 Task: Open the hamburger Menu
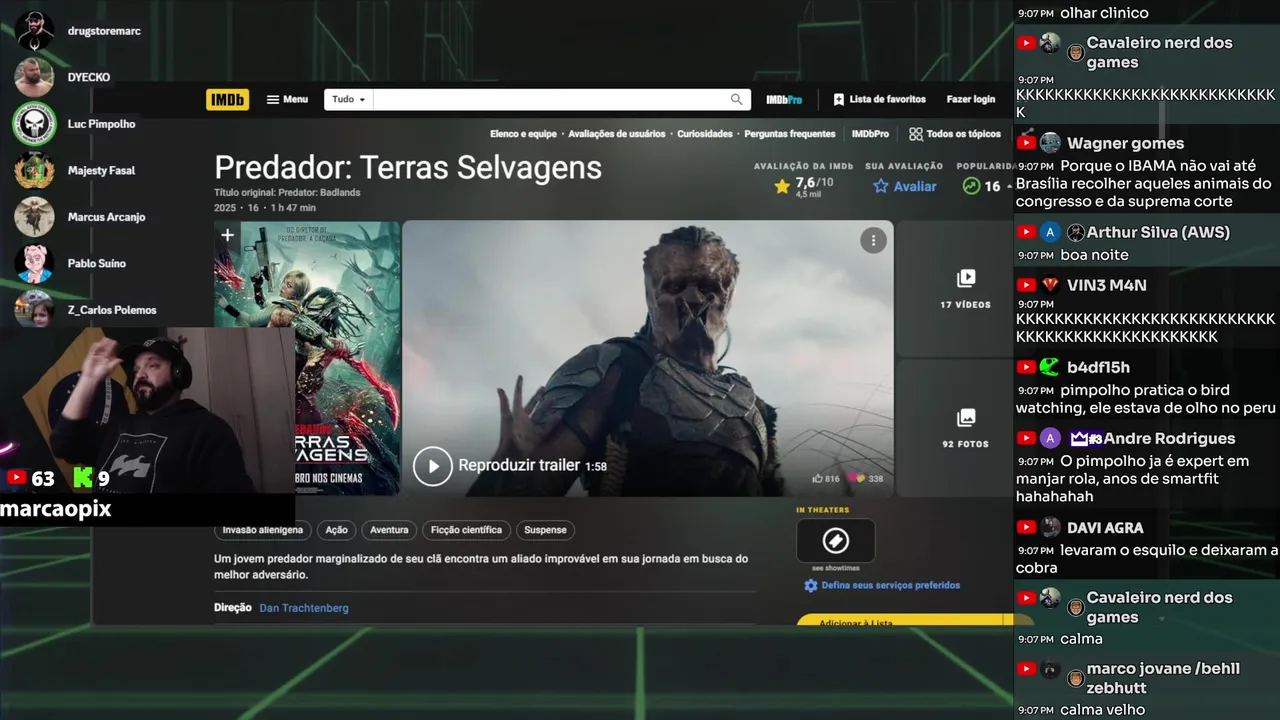click(287, 100)
